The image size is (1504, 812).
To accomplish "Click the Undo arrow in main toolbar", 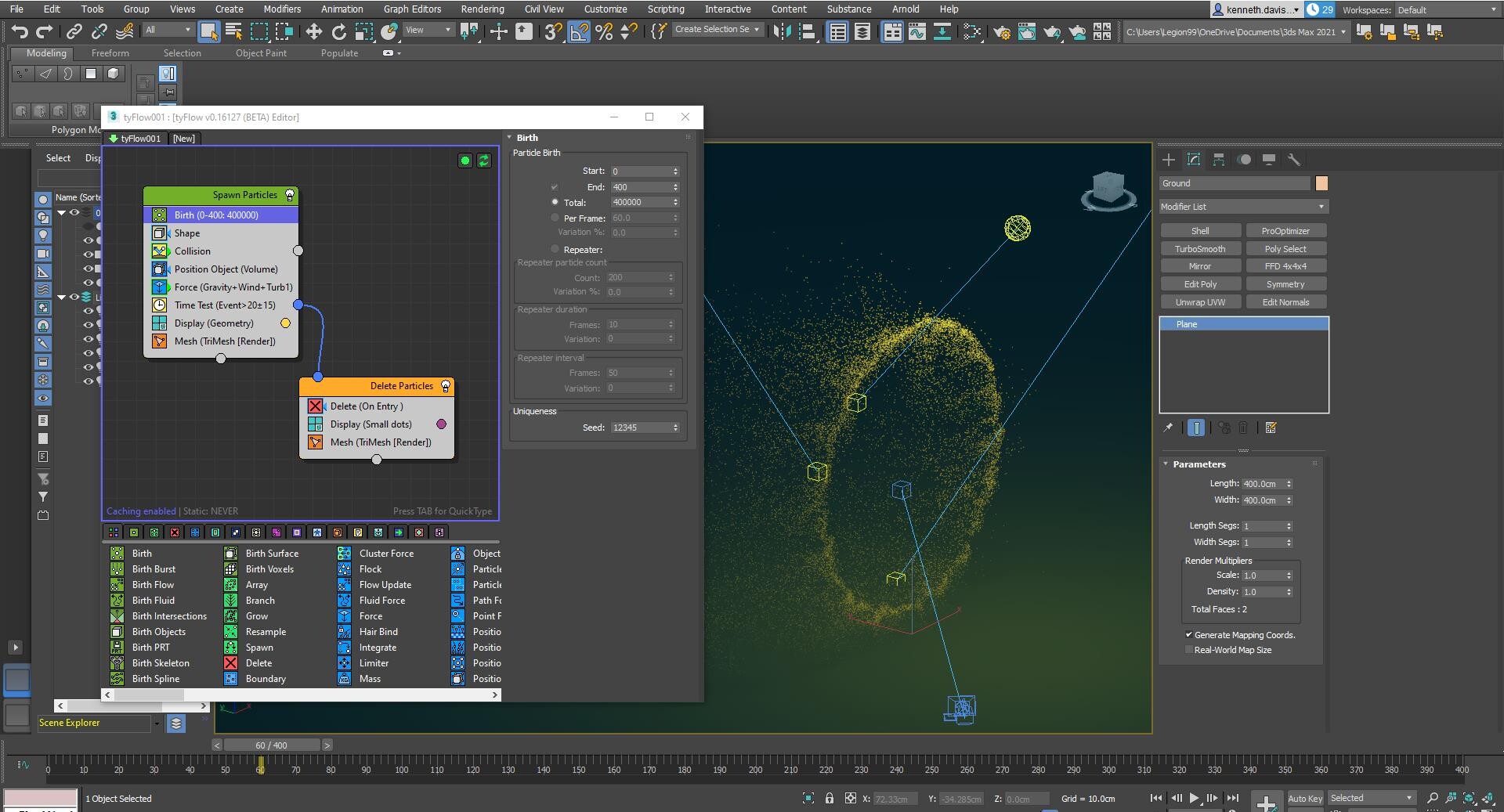I will (x=20, y=31).
